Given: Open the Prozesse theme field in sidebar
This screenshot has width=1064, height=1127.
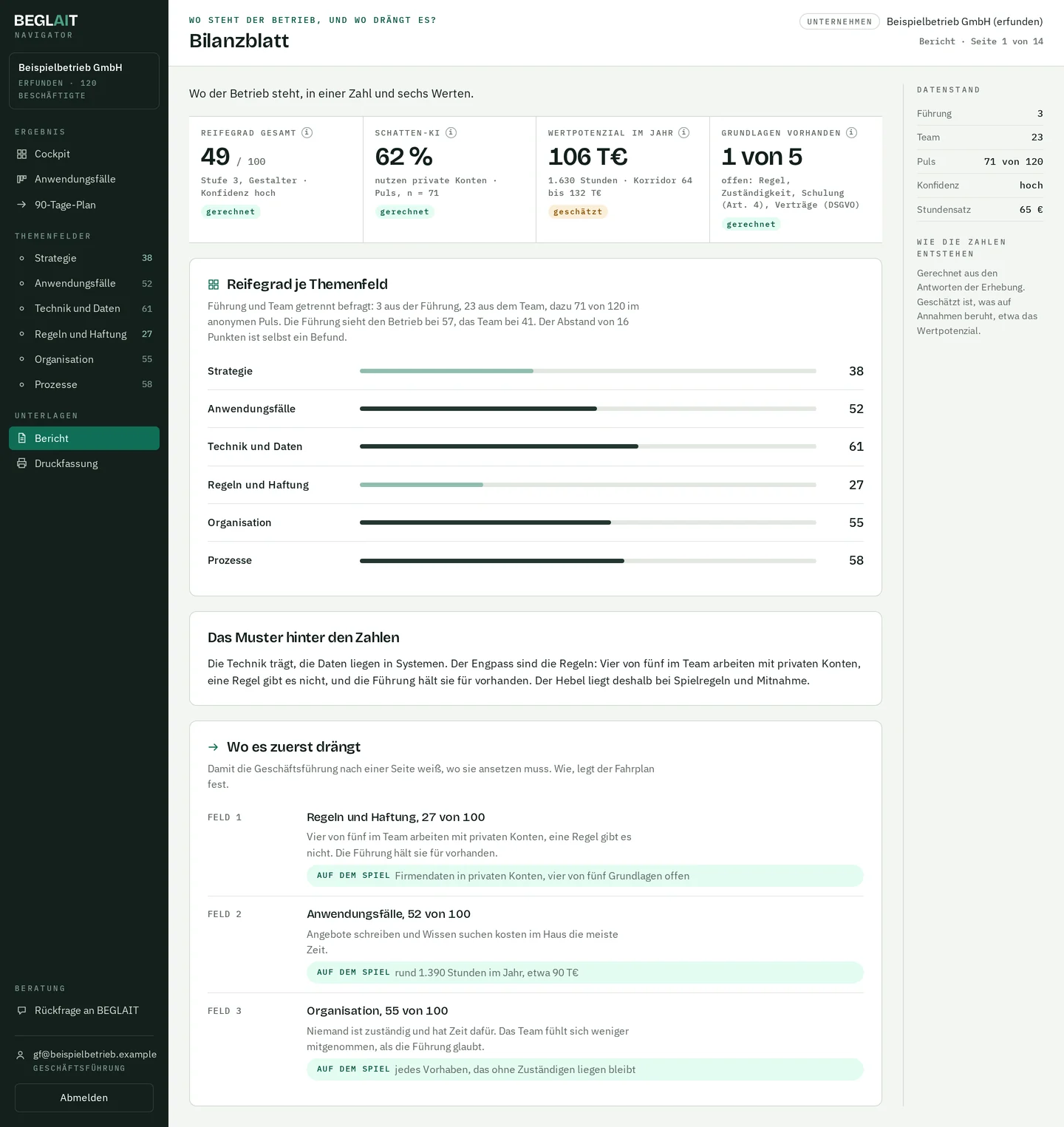Looking at the screenshot, I should 84,384.
